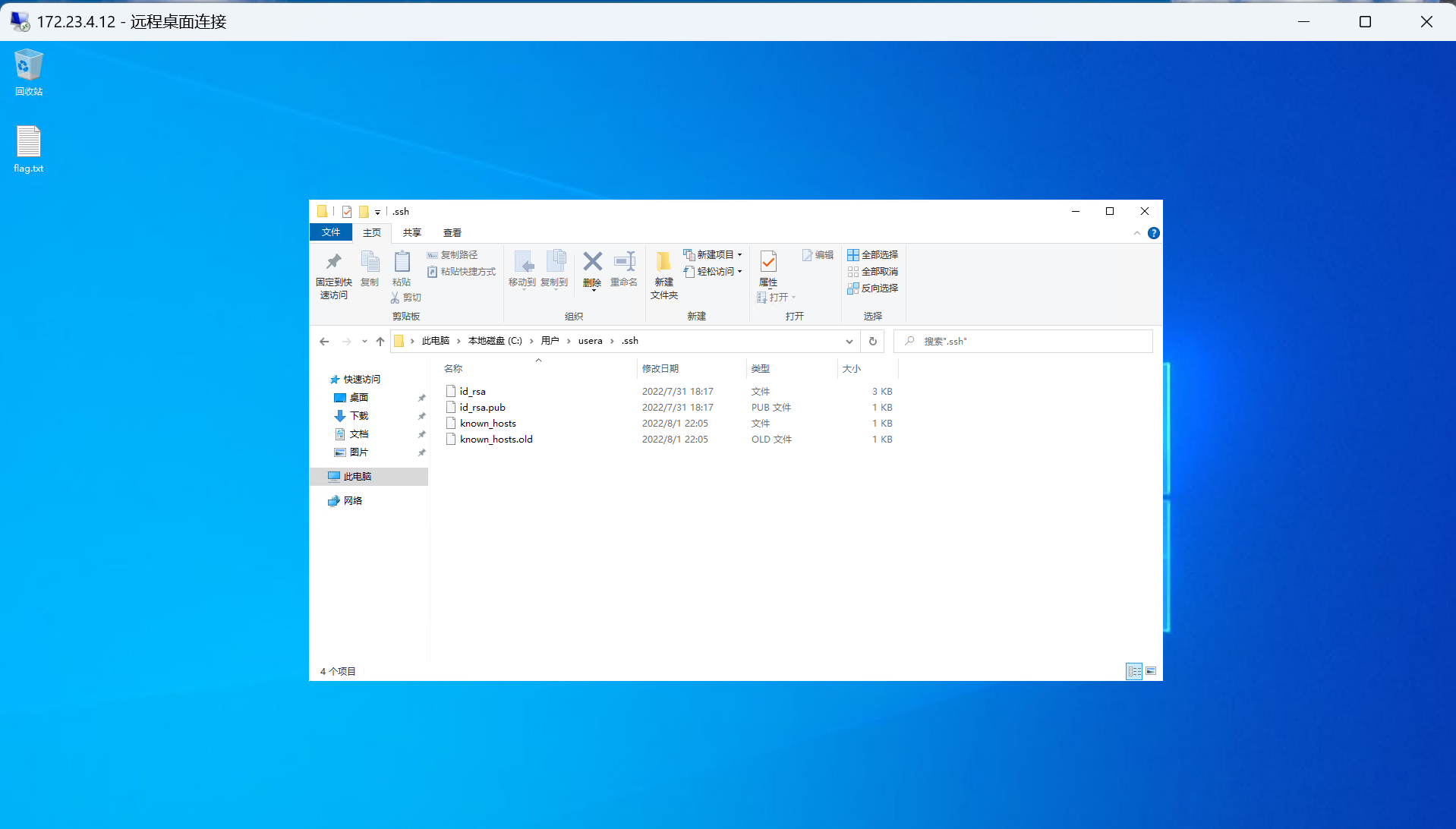Click title bar New folder icon
This screenshot has width=1456, height=829.
click(x=364, y=212)
